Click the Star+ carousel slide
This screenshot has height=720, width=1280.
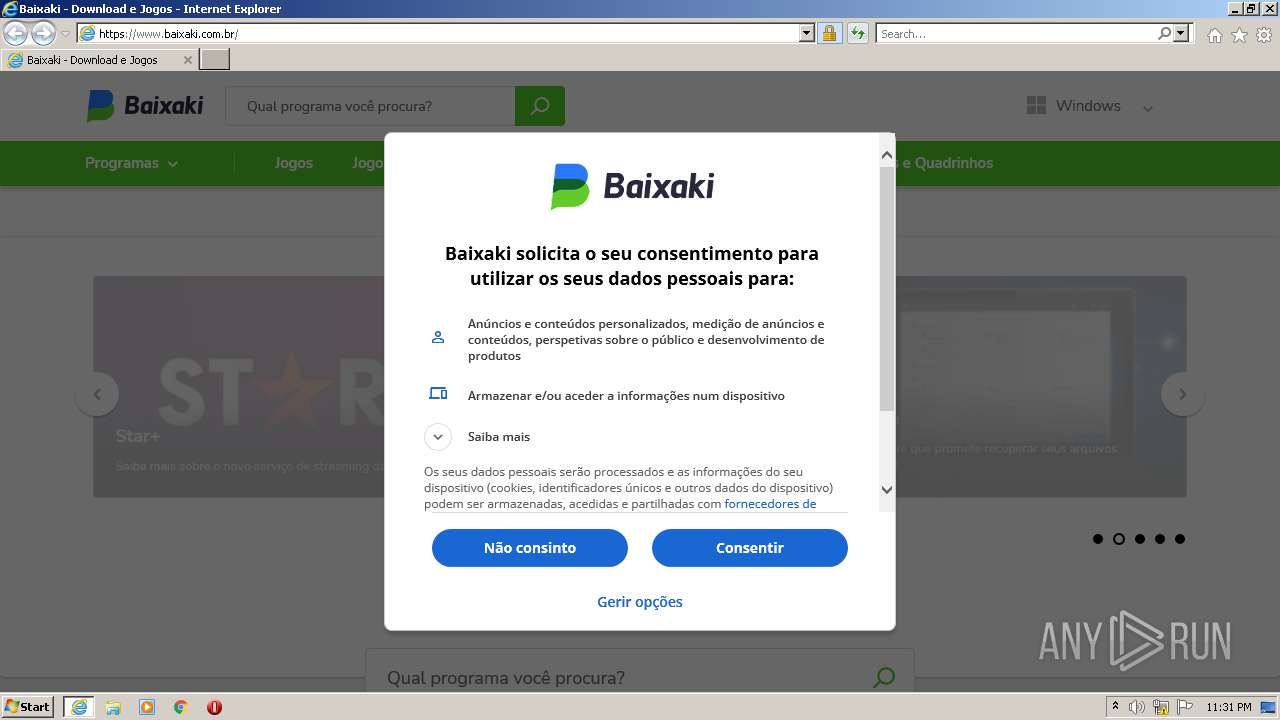(x=239, y=387)
